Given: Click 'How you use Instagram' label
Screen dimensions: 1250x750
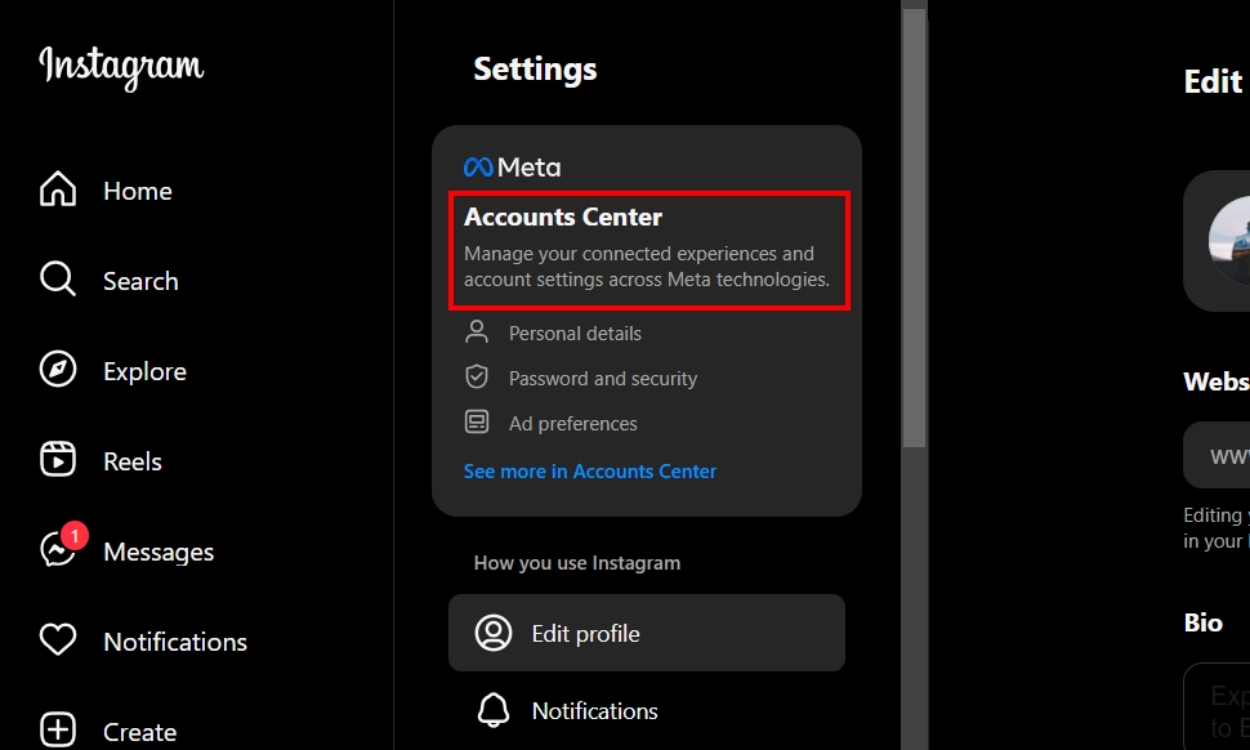Looking at the screenshot, I should pyautogui.click(x=577, y=563).
